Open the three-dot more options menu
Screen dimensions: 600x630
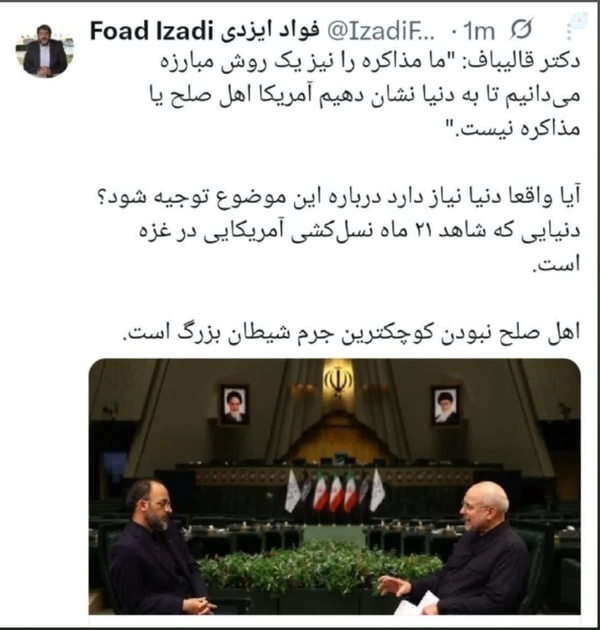coord(569,32)
